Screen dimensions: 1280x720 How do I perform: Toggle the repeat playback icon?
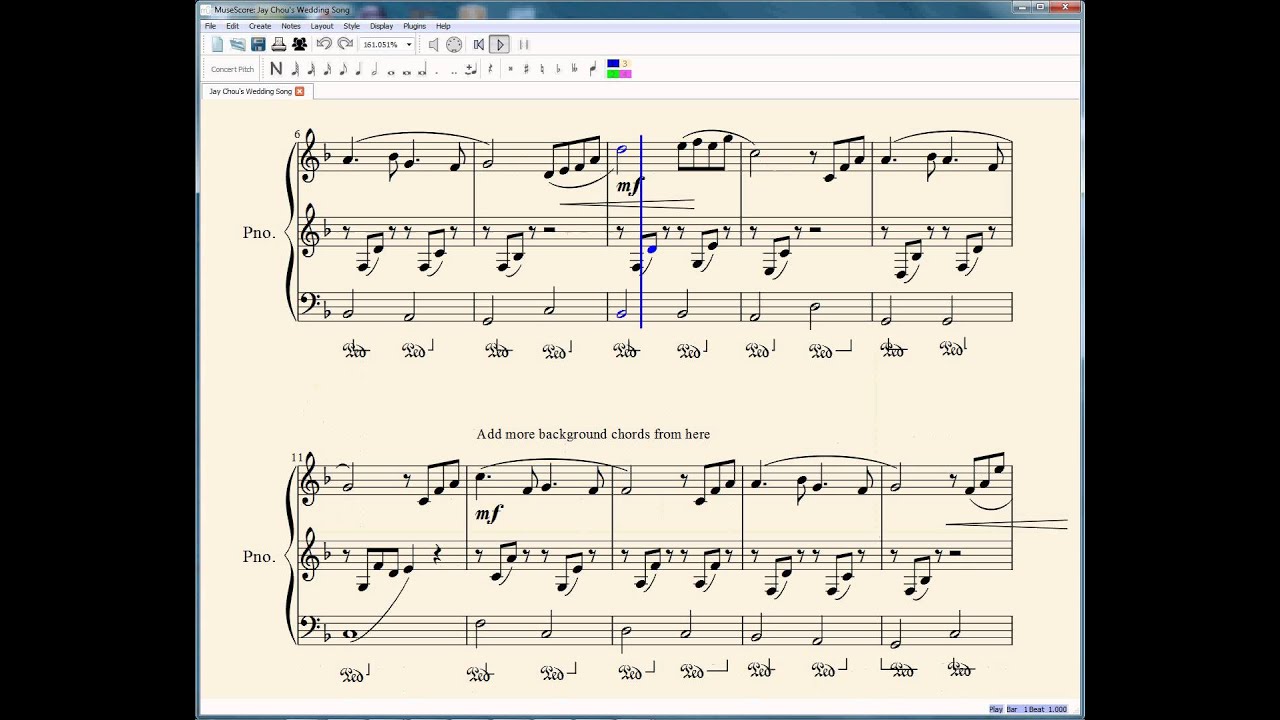[x=523, y=44]
